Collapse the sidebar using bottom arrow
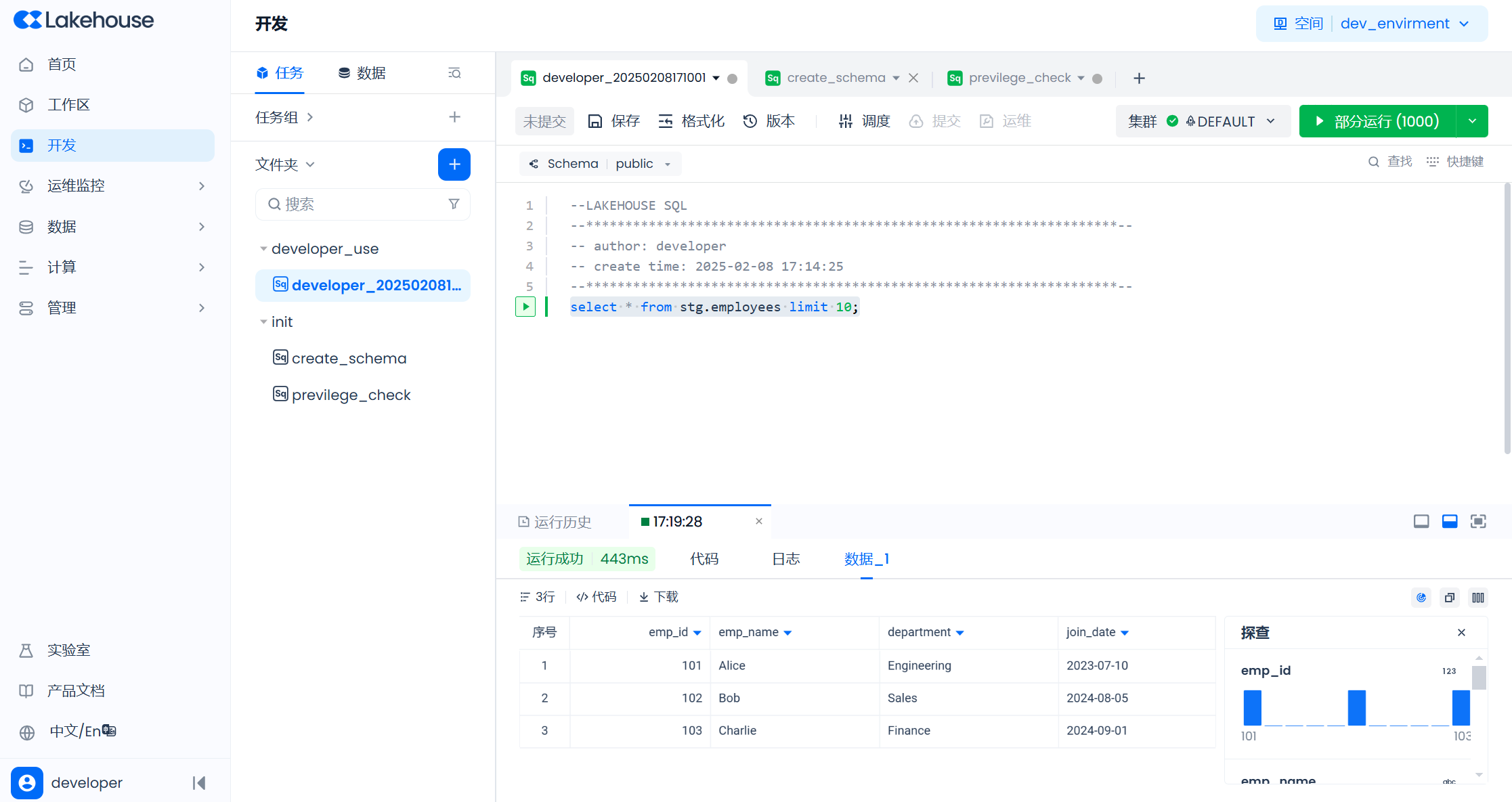The image size is (1512, 802). point(199,783)
